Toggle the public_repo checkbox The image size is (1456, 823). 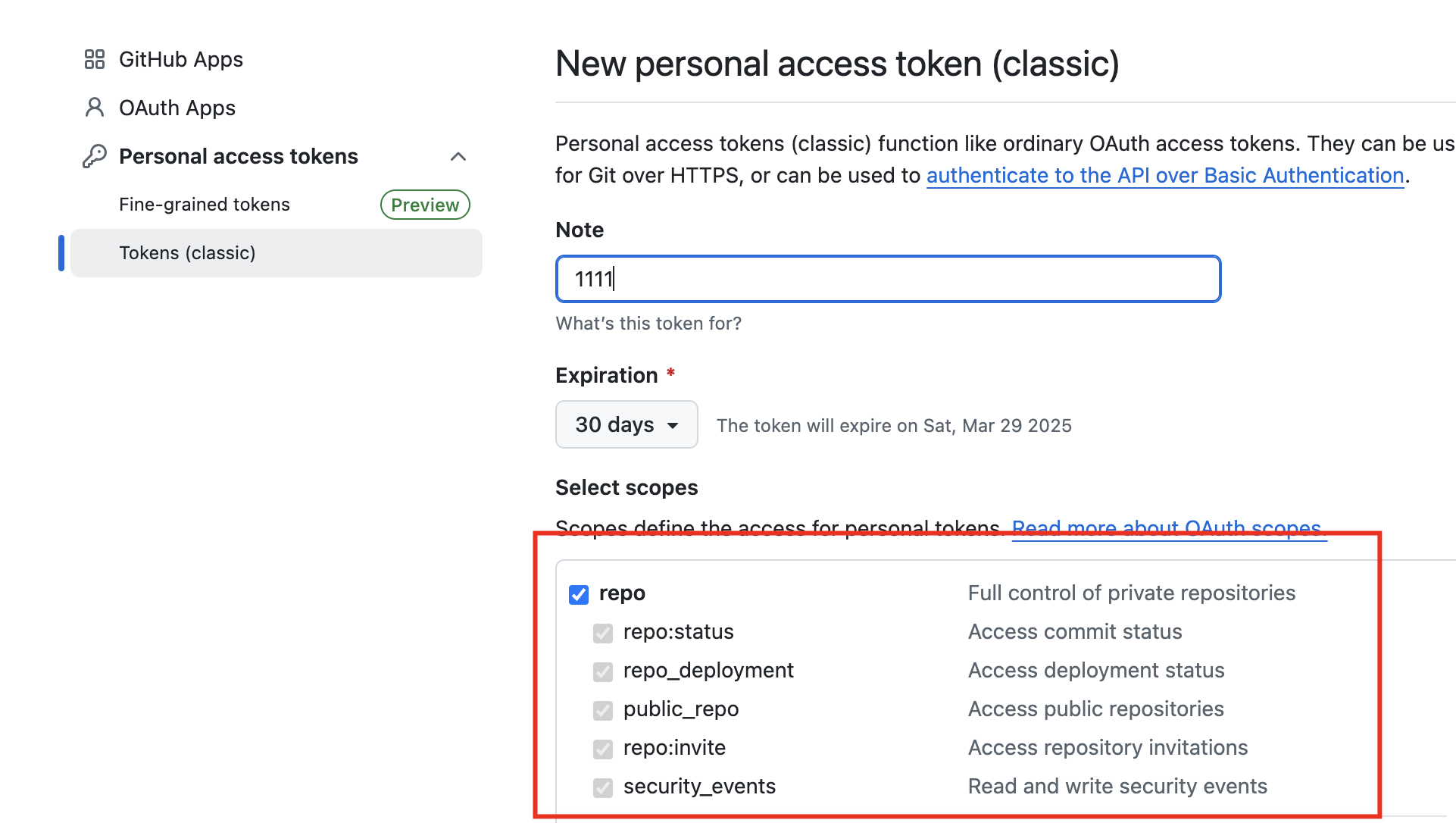pos(603,710)
